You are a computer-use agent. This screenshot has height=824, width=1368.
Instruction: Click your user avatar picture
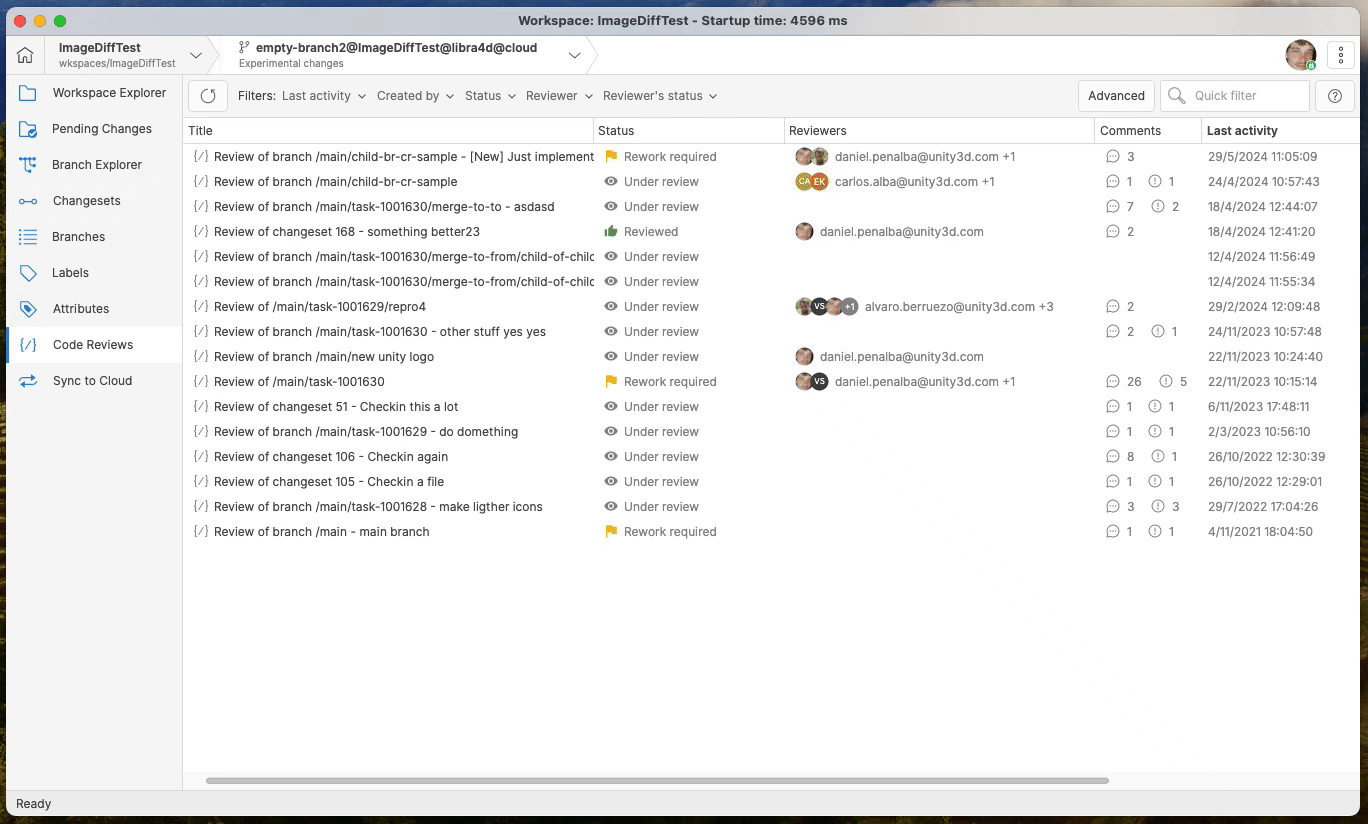[x=1300, y=54]
